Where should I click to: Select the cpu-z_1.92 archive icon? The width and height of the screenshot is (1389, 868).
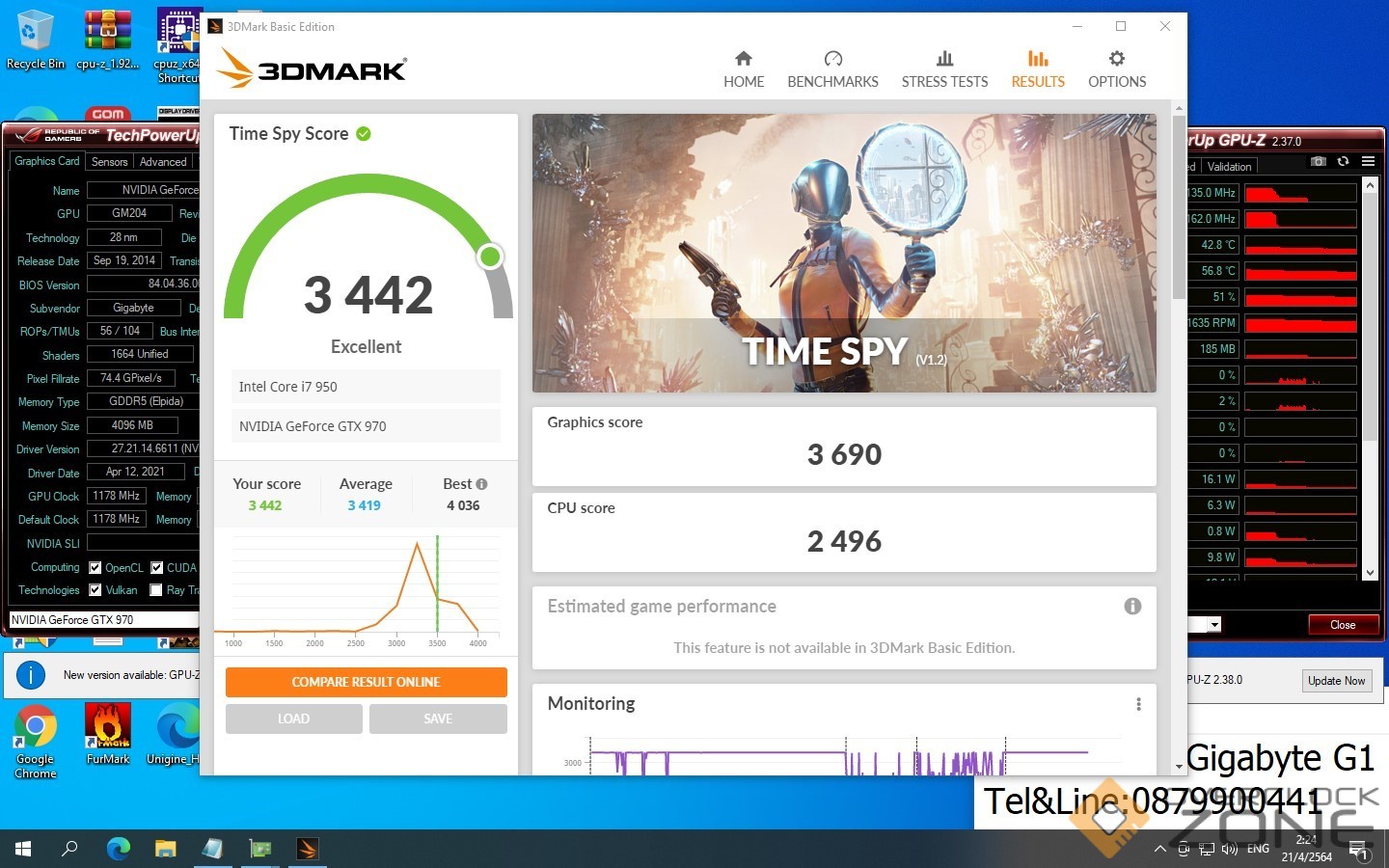click(x=108, y=41)
